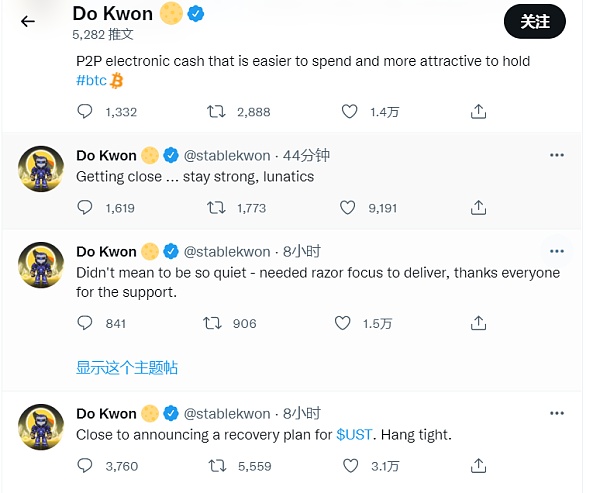The image size is (600, 493).
Task: Like the UST recovery plan tweet
Action: coord(350,465)
